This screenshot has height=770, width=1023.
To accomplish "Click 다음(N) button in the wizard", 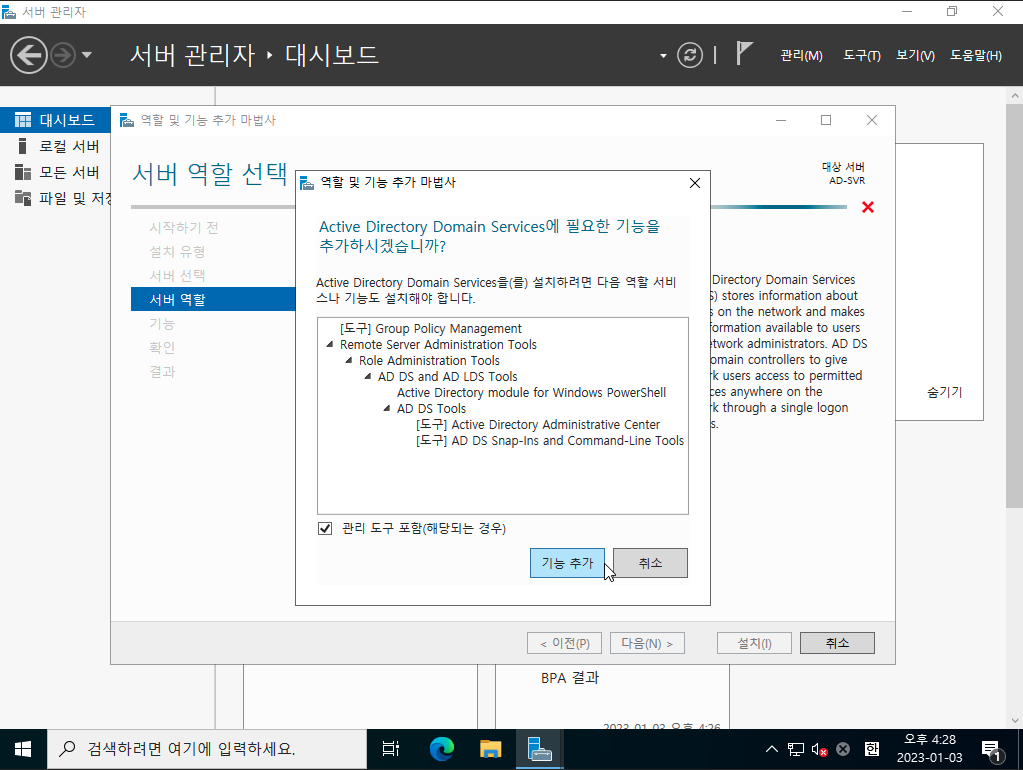I will coord(647,643).
